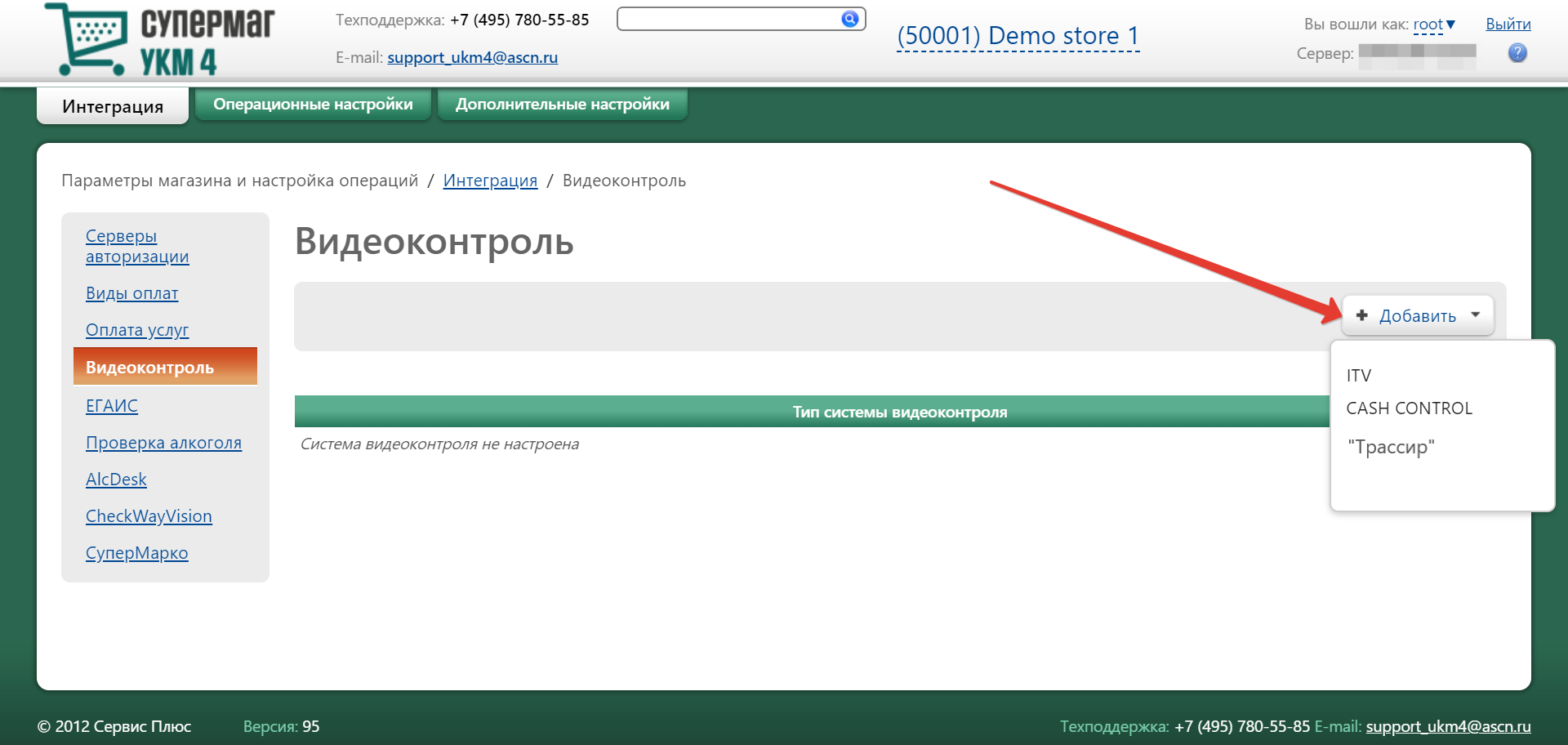Click the plus icon on Добавить button

(1361, 315)
